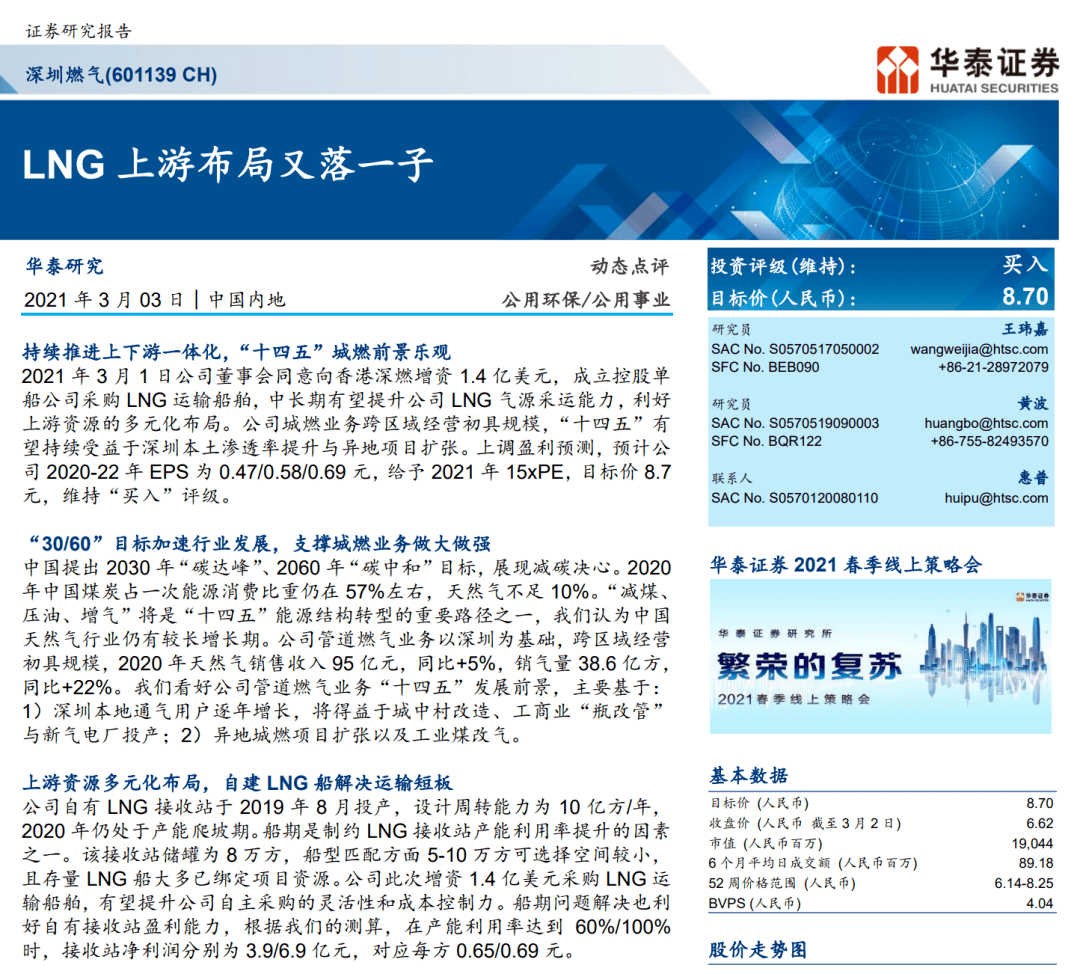This screenshot has width=1080, height=974.
Task: Click the "市值 (人民币百万)" row label
Action: 765,843
